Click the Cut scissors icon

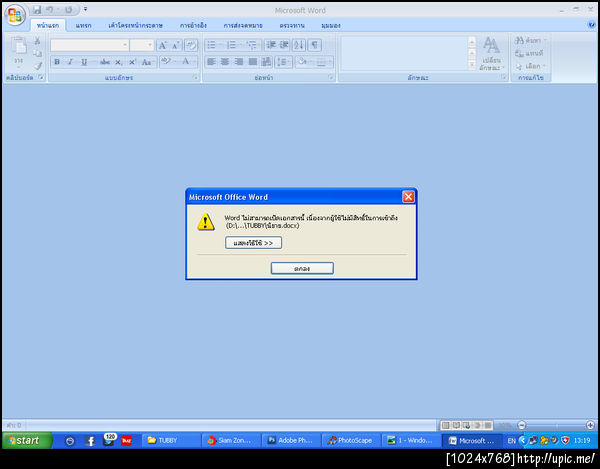click(x=38, y=41)
